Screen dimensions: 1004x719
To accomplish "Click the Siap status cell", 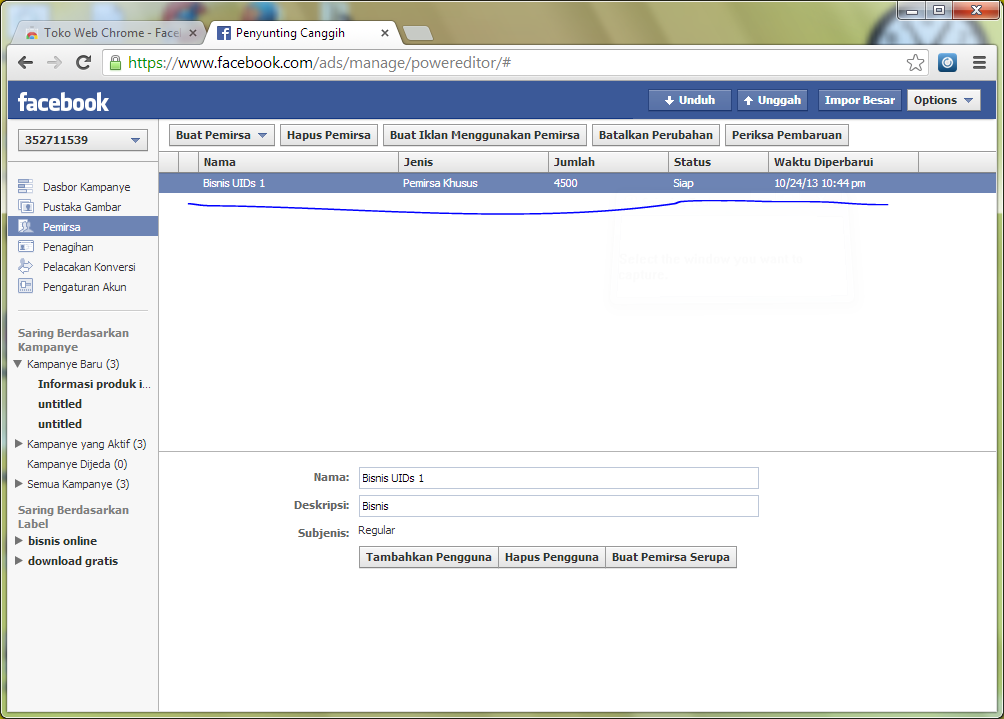I will coord(683,183).
